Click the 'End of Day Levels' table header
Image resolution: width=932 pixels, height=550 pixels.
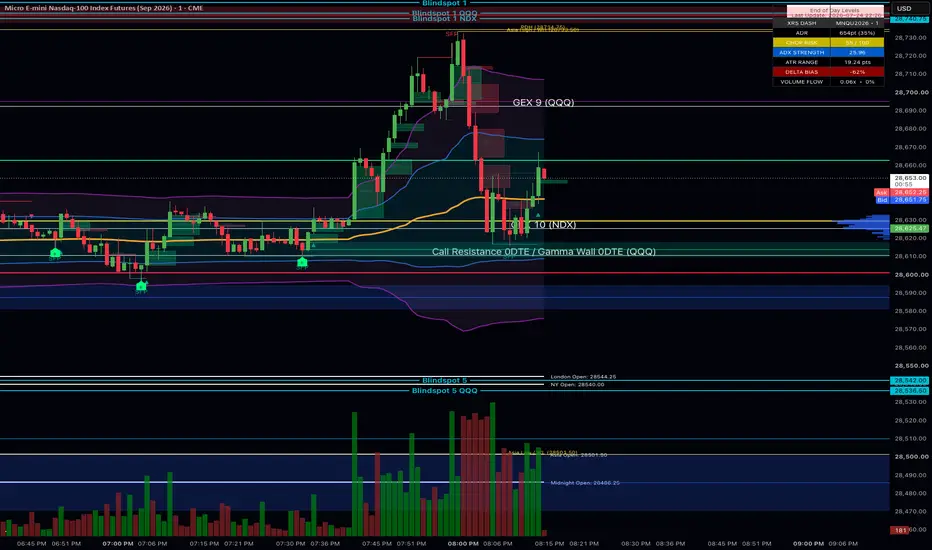[834, 10]
